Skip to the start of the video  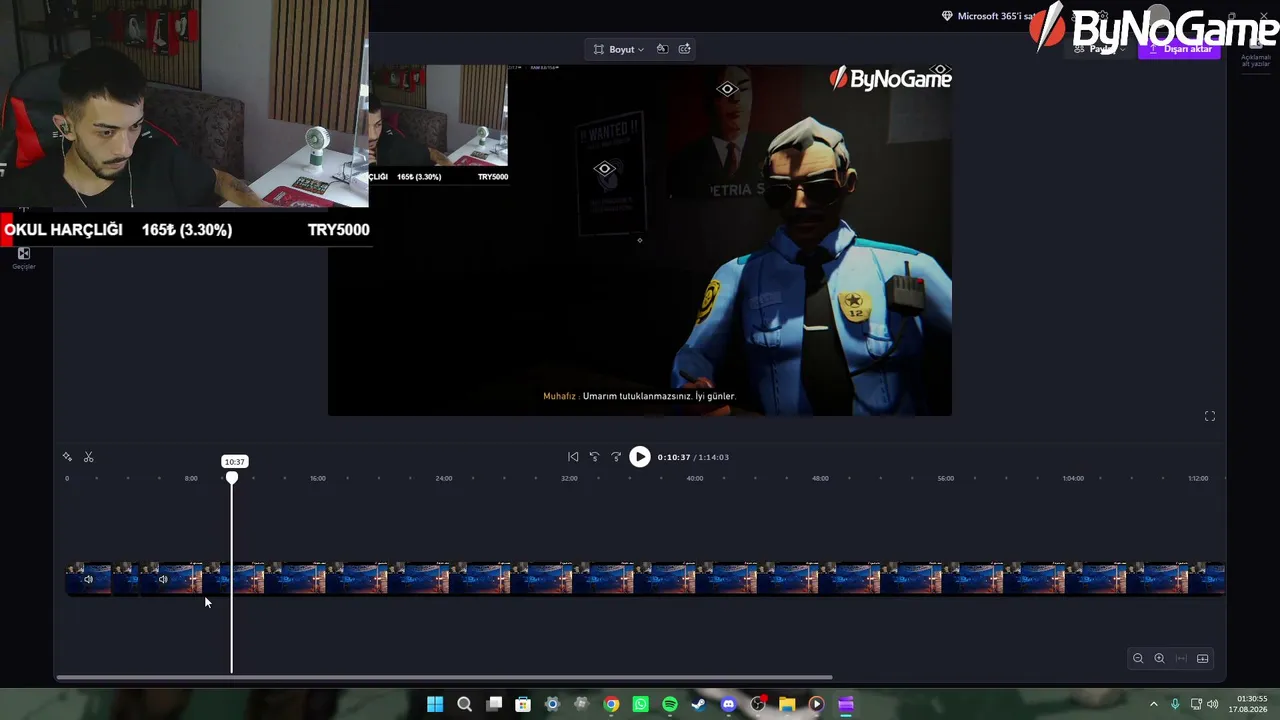click(x=573, y=457)
